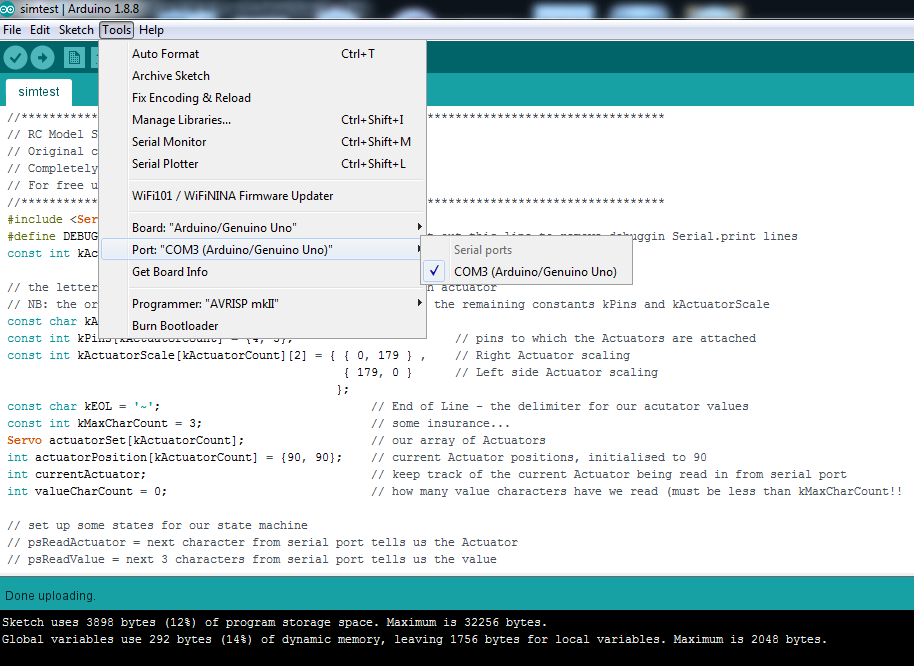Click Manage Libraries menu entry
The width and height of the screenshot is (914, 666).
[181, 120]
